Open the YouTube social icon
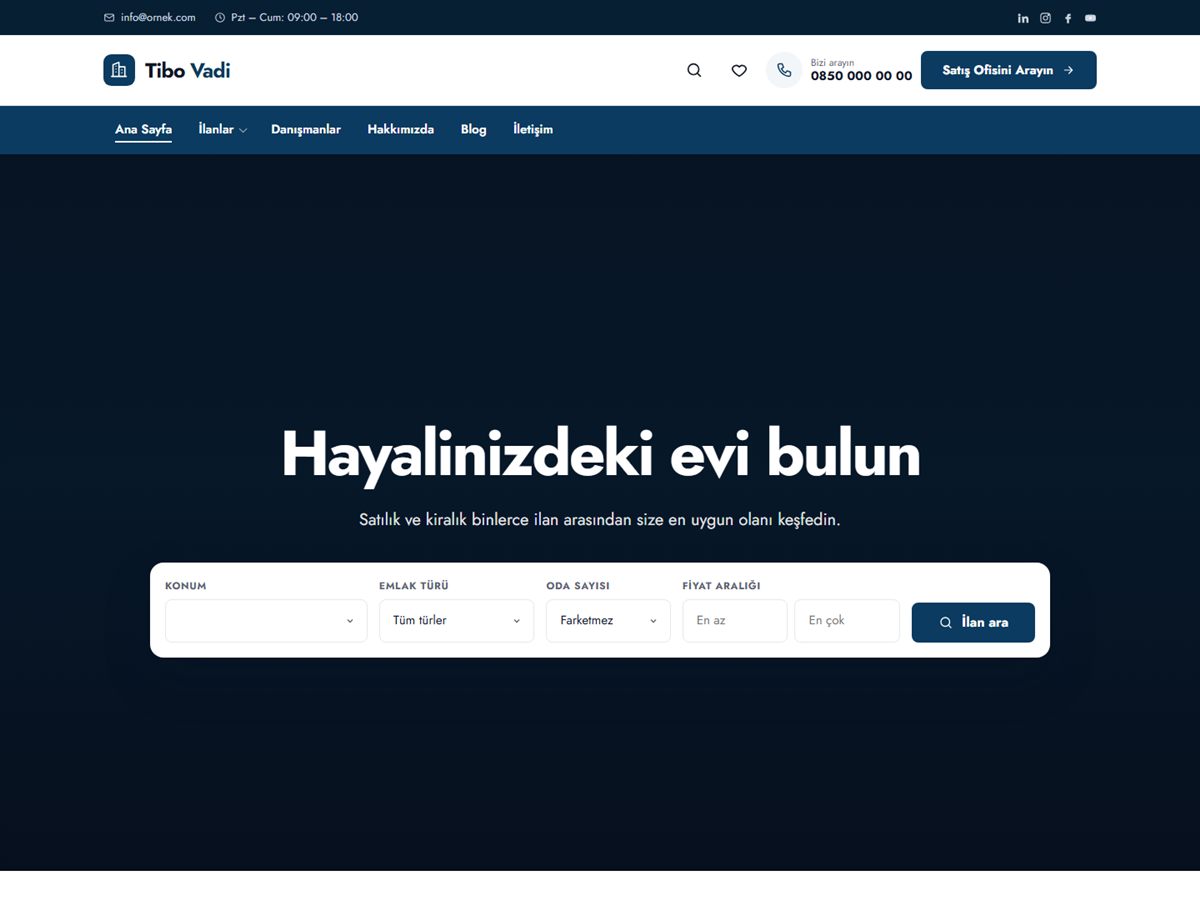 tap(1090, 18)
